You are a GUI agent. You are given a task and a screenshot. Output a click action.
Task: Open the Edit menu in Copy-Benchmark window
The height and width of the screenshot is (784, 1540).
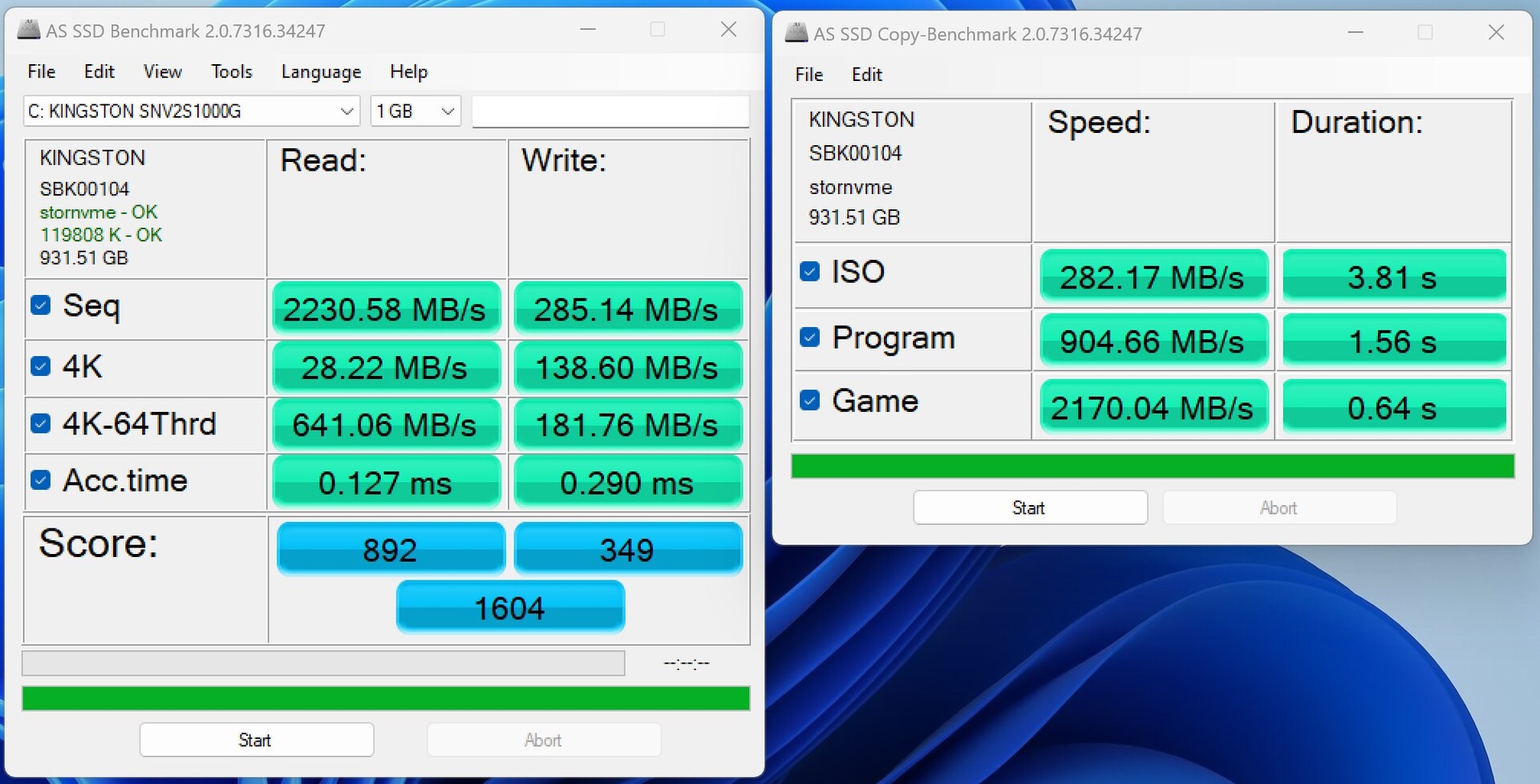point(866,75)
